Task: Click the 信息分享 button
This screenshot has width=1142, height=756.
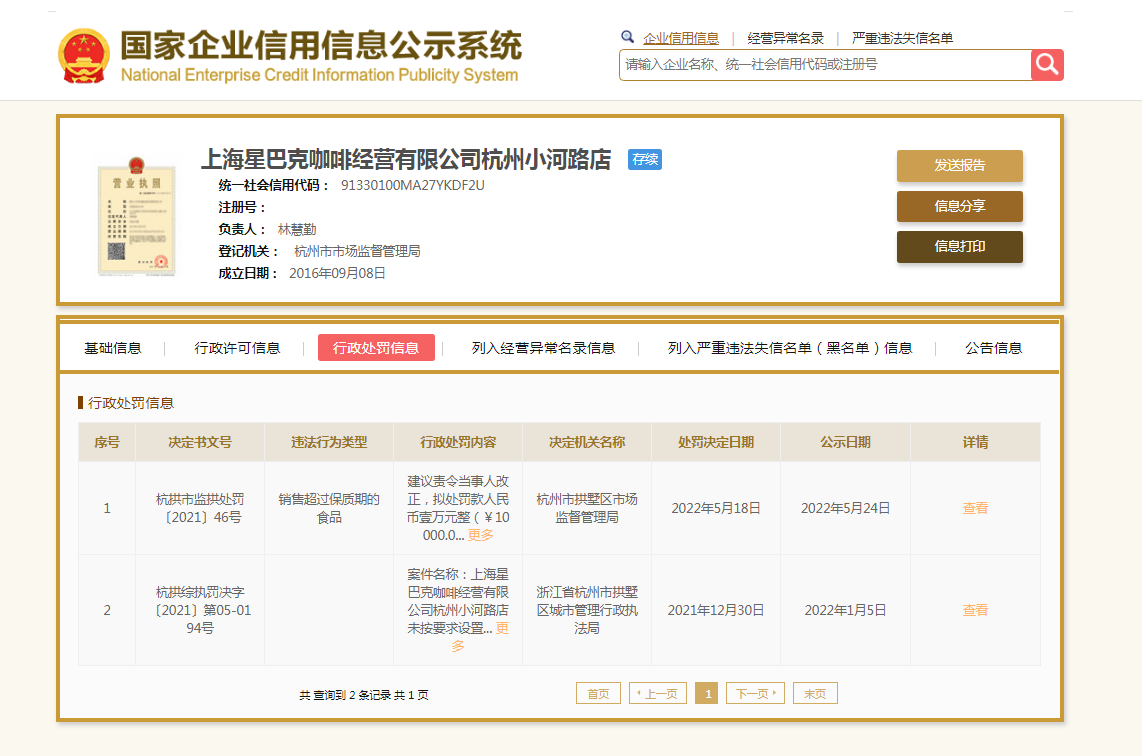Action: [960, 206]
